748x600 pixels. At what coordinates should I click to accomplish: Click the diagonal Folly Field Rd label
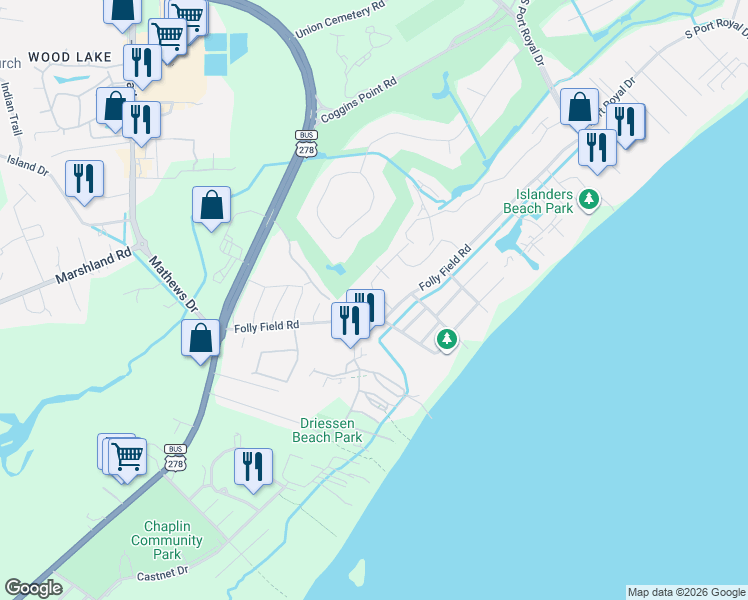pos(445,268)
